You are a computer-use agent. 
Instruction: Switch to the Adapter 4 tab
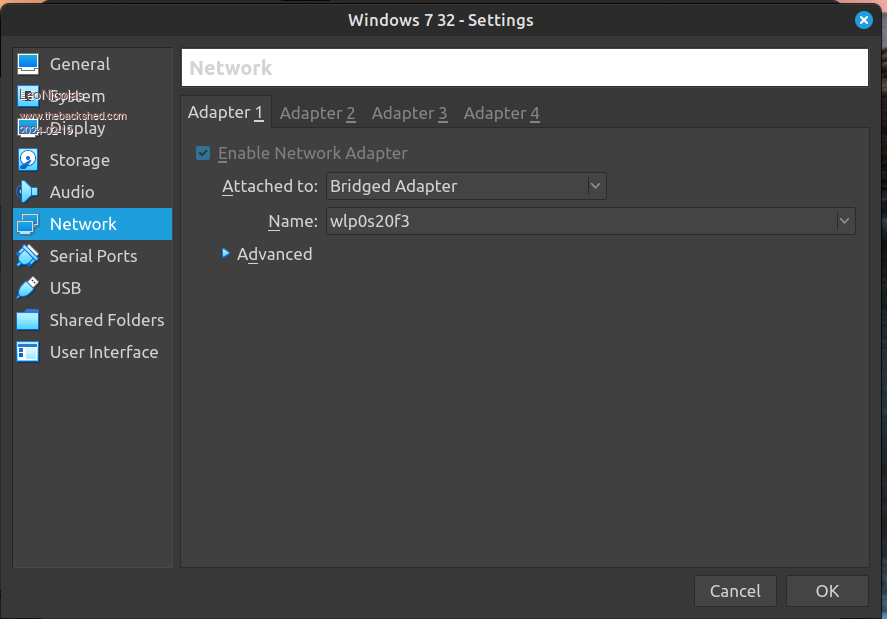(x=501, y=113)
